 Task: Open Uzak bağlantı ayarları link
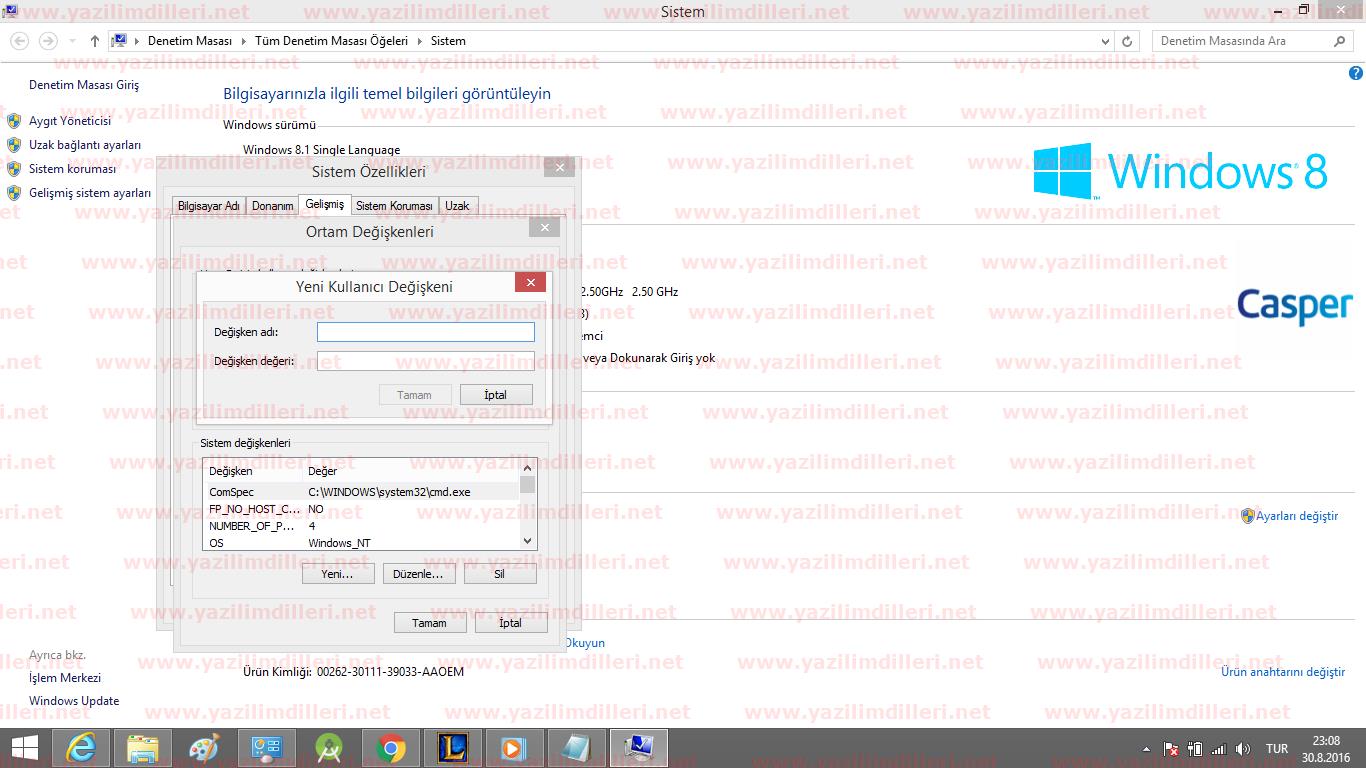click(85, 145)
